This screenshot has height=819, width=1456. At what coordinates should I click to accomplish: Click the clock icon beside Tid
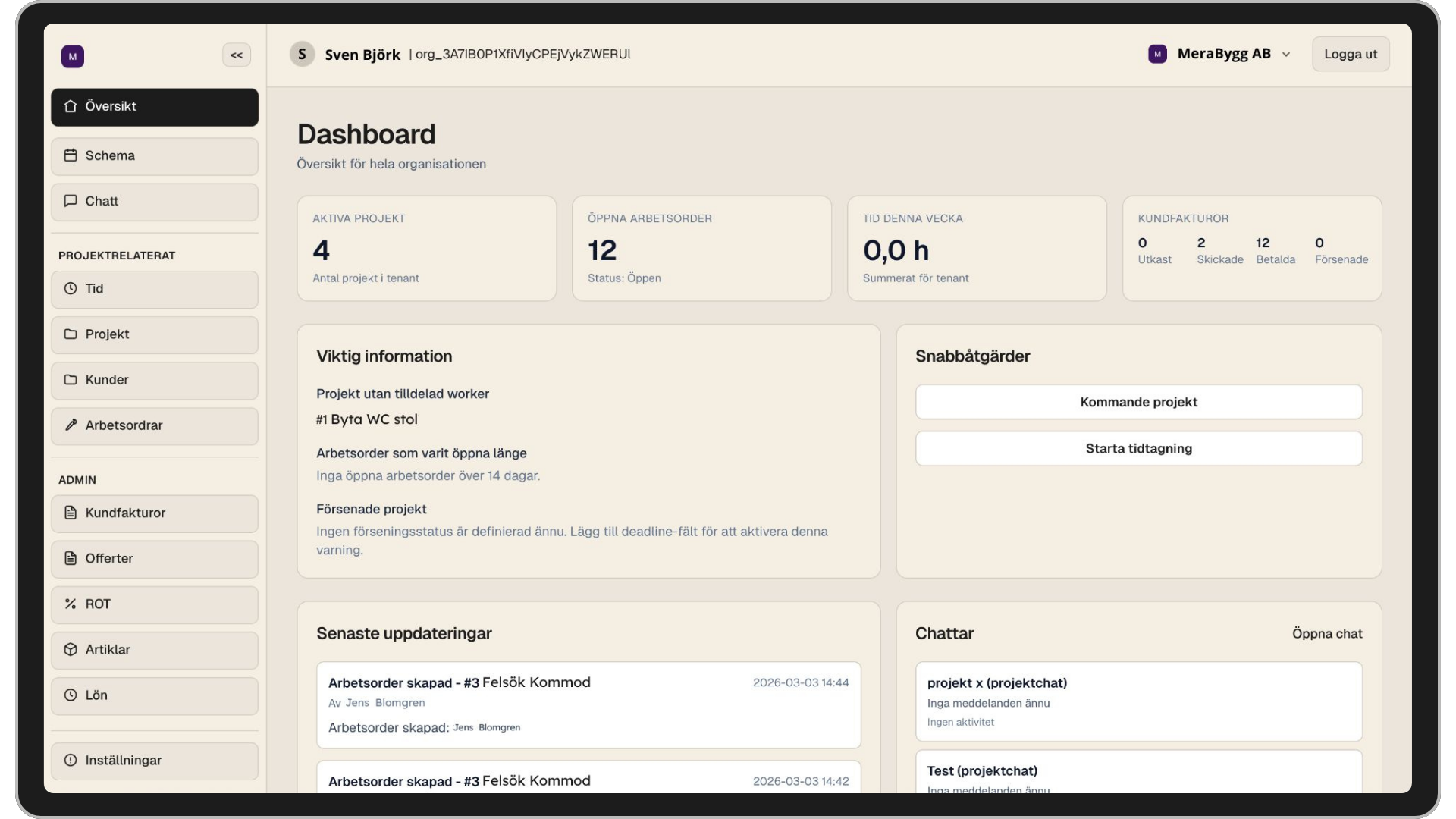71,288
